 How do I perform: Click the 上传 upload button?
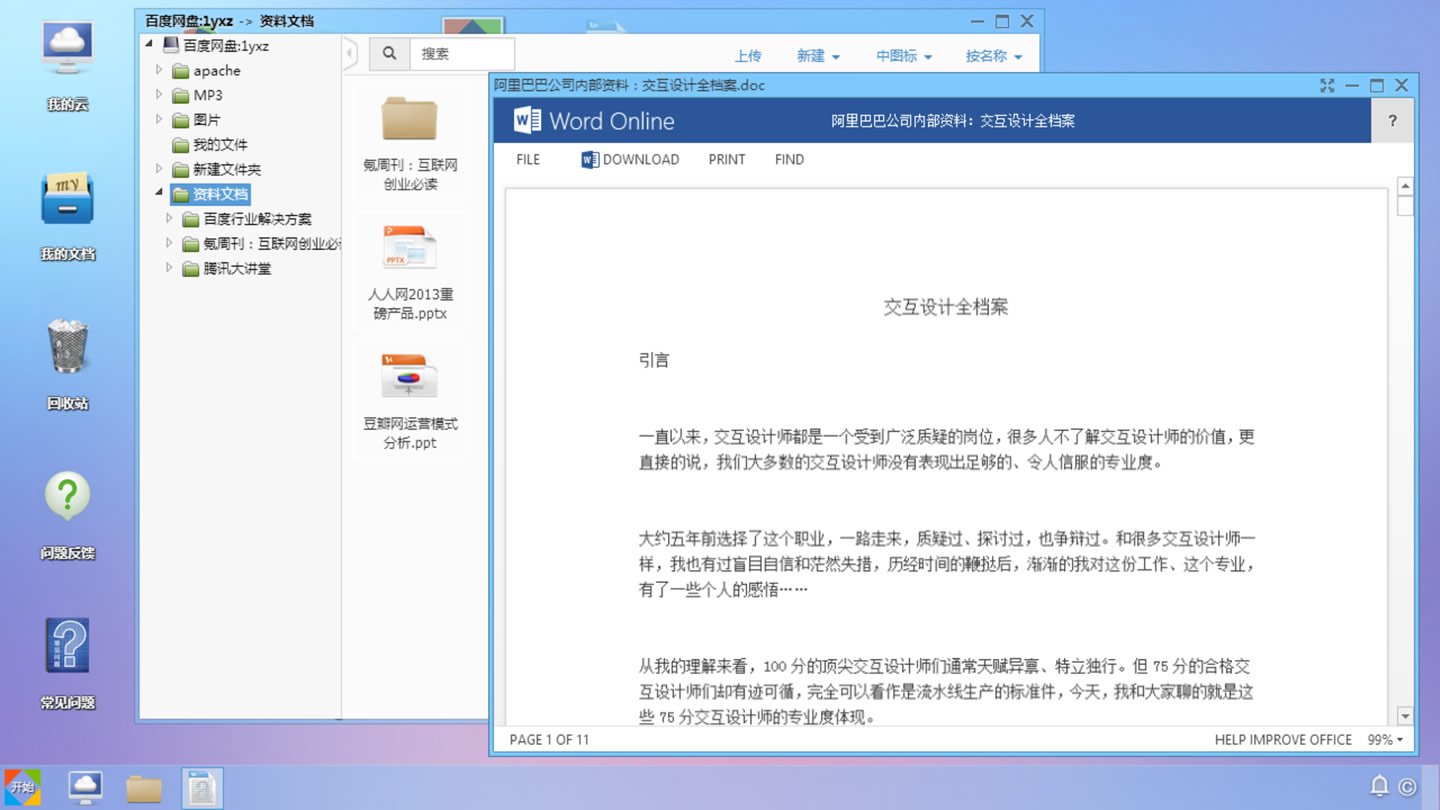[x=748, y=56]
